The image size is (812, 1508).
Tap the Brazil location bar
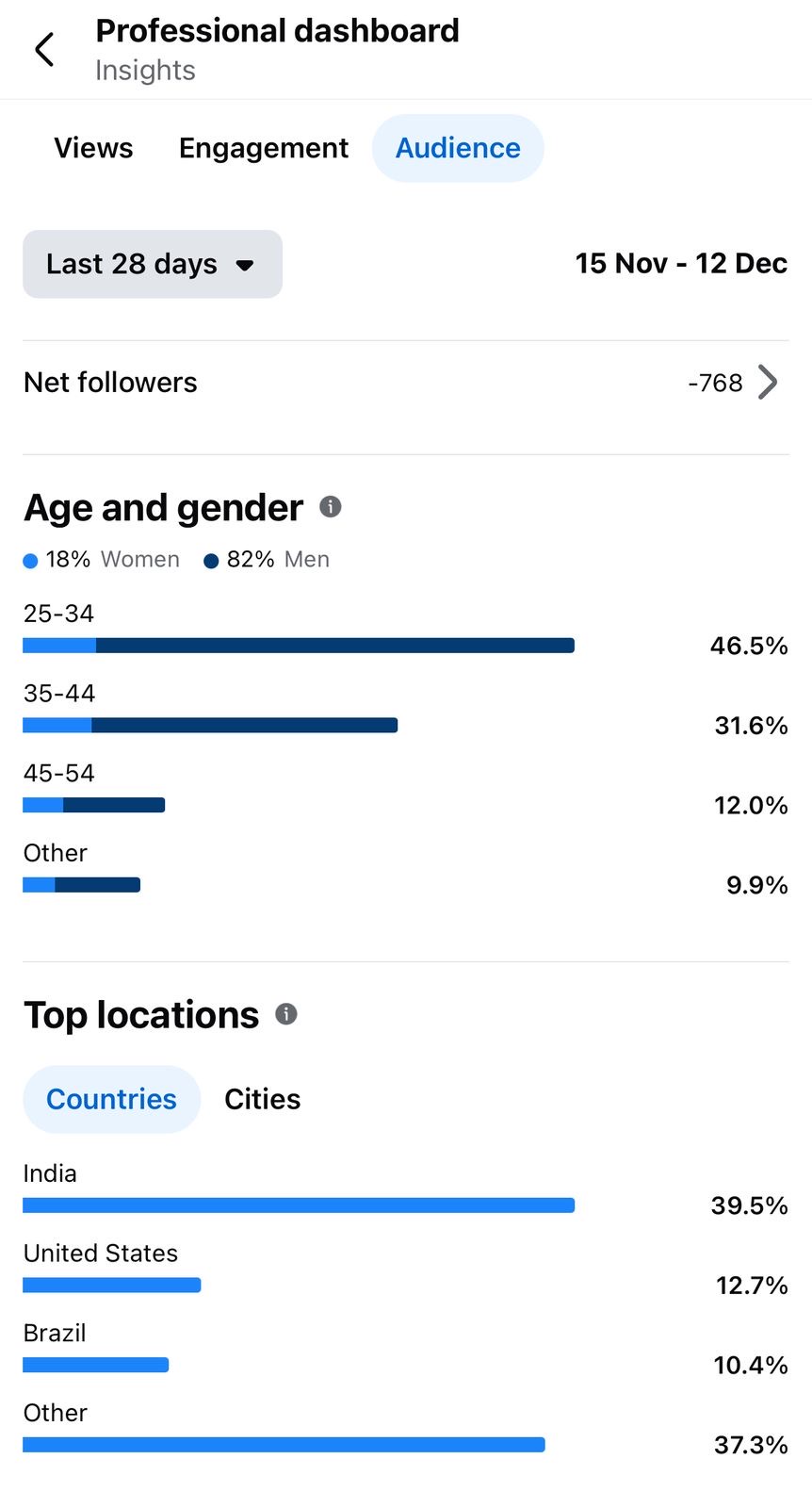coord(95,1365)
